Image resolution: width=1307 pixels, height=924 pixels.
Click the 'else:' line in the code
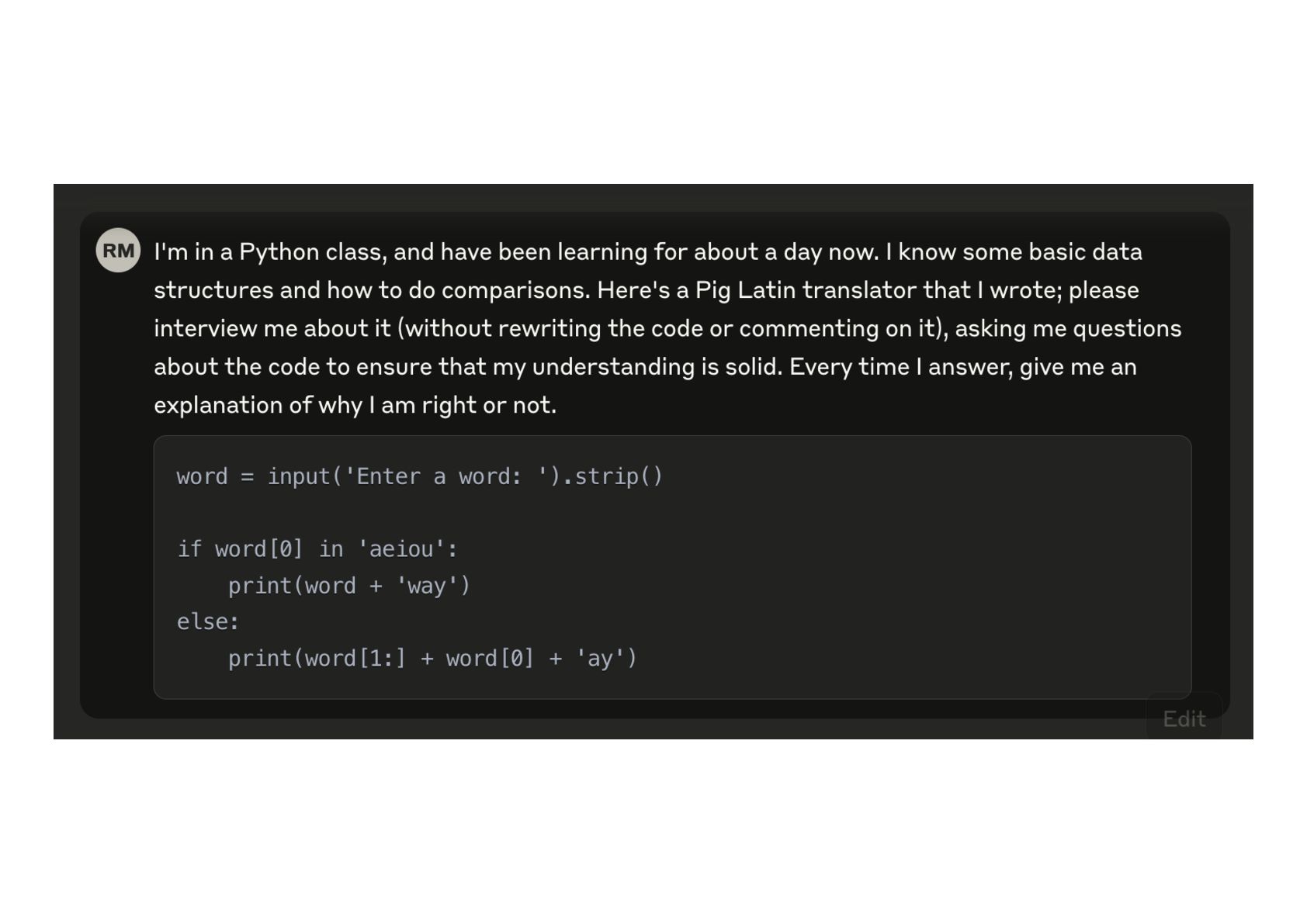(x=208, y=622)
